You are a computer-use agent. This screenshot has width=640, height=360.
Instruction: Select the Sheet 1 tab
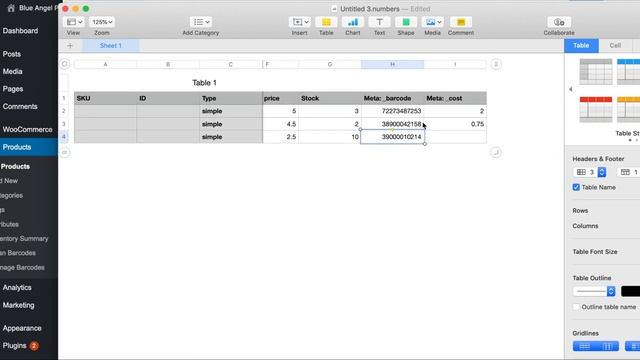point(111,46)
